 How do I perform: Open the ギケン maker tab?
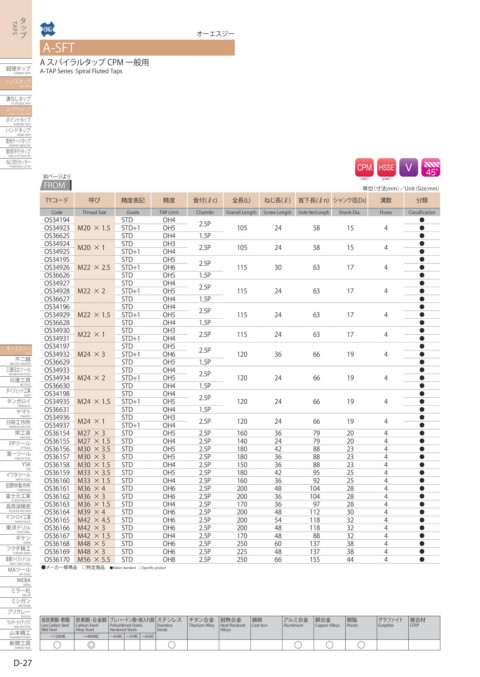[16, 539]
